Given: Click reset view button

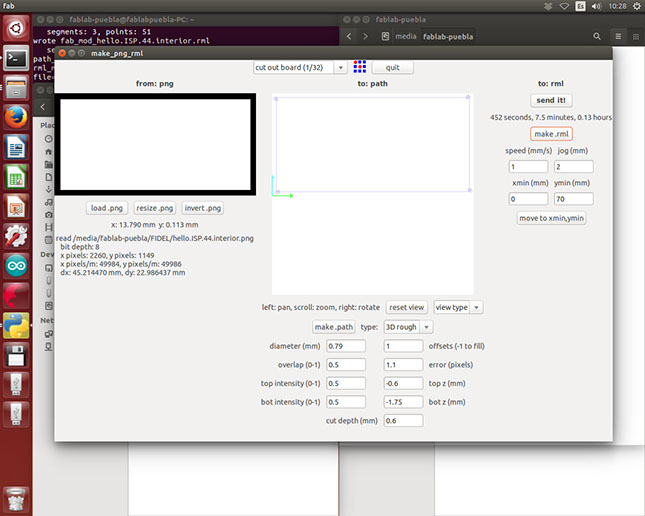Looking at the screenshot, I should tap(406, 307).
